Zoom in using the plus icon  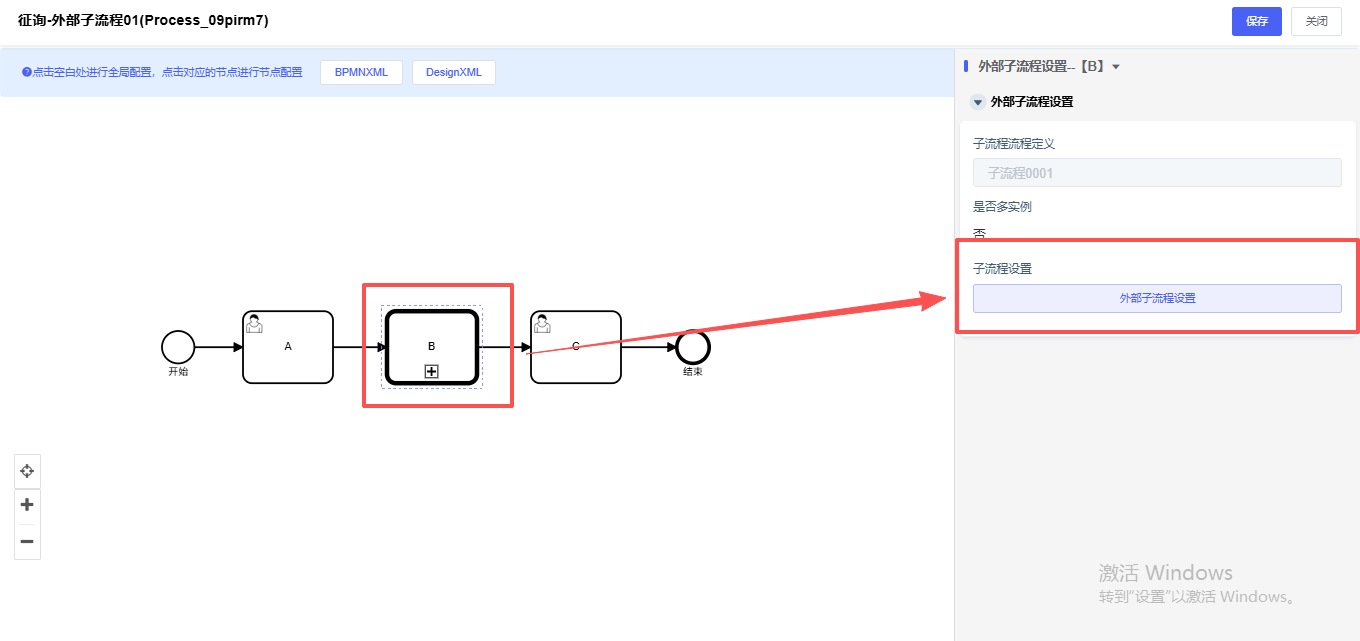[x=27, y=505]
